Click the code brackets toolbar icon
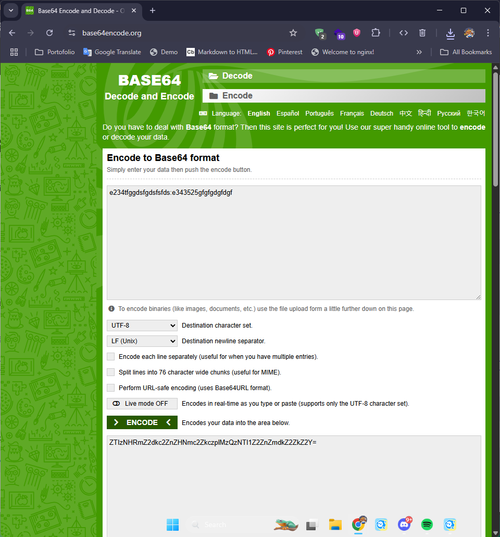Viewport: 500px width, 537px height. pos(403,33)
